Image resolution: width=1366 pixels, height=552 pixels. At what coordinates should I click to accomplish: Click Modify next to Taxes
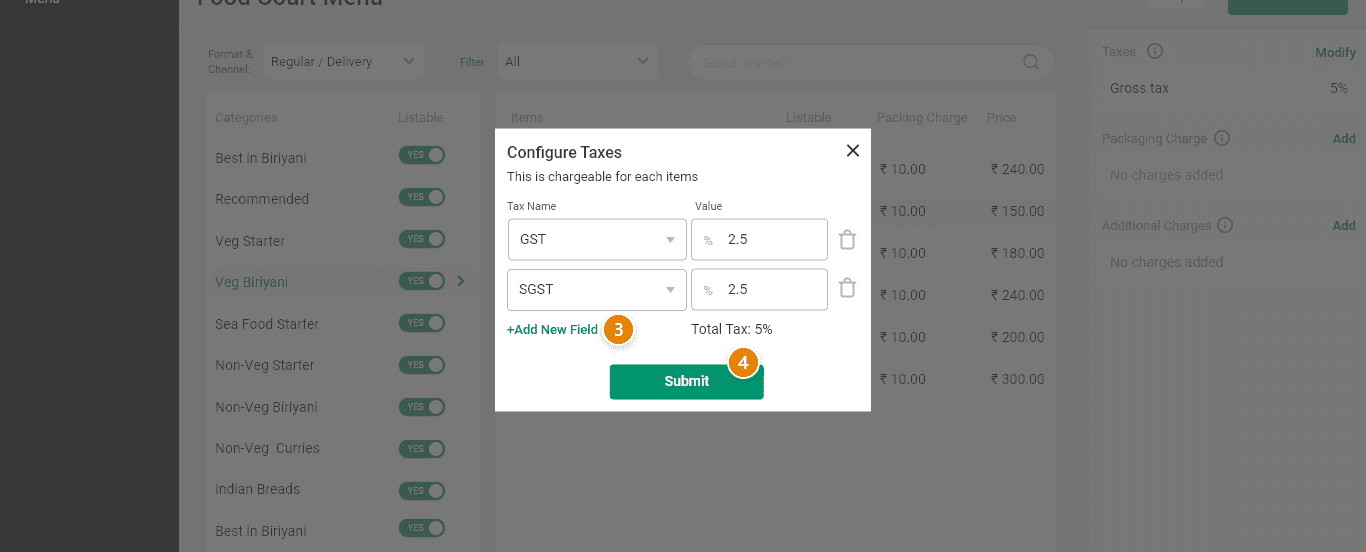[1335, 52]
